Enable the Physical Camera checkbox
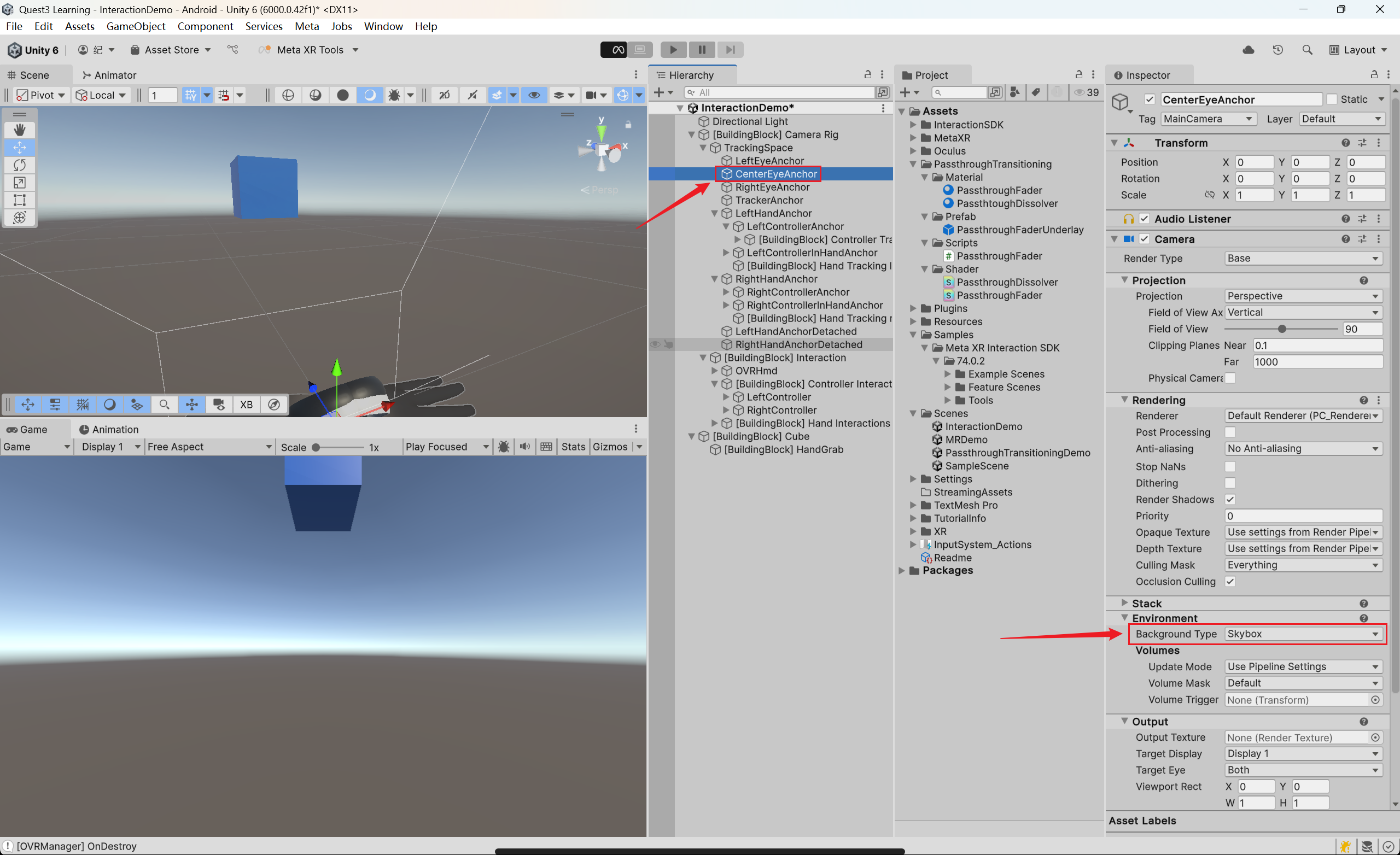Viewport: 1400px width, 855px height. (1230, 378)
